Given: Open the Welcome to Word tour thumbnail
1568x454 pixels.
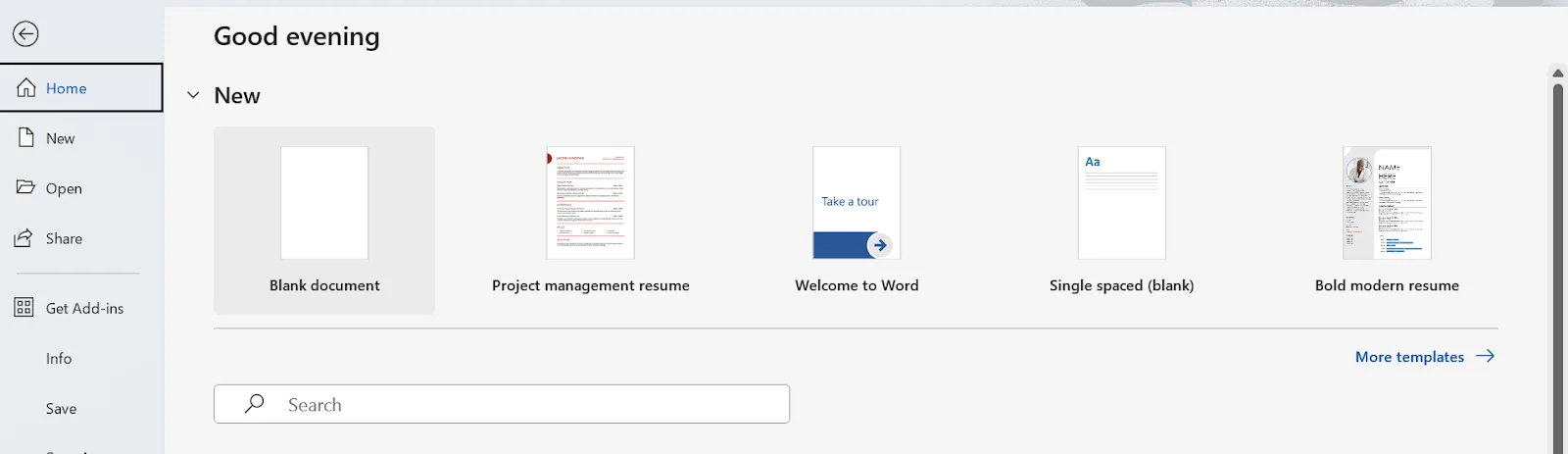Looking at the screenshot, I should tap(857, 203).
